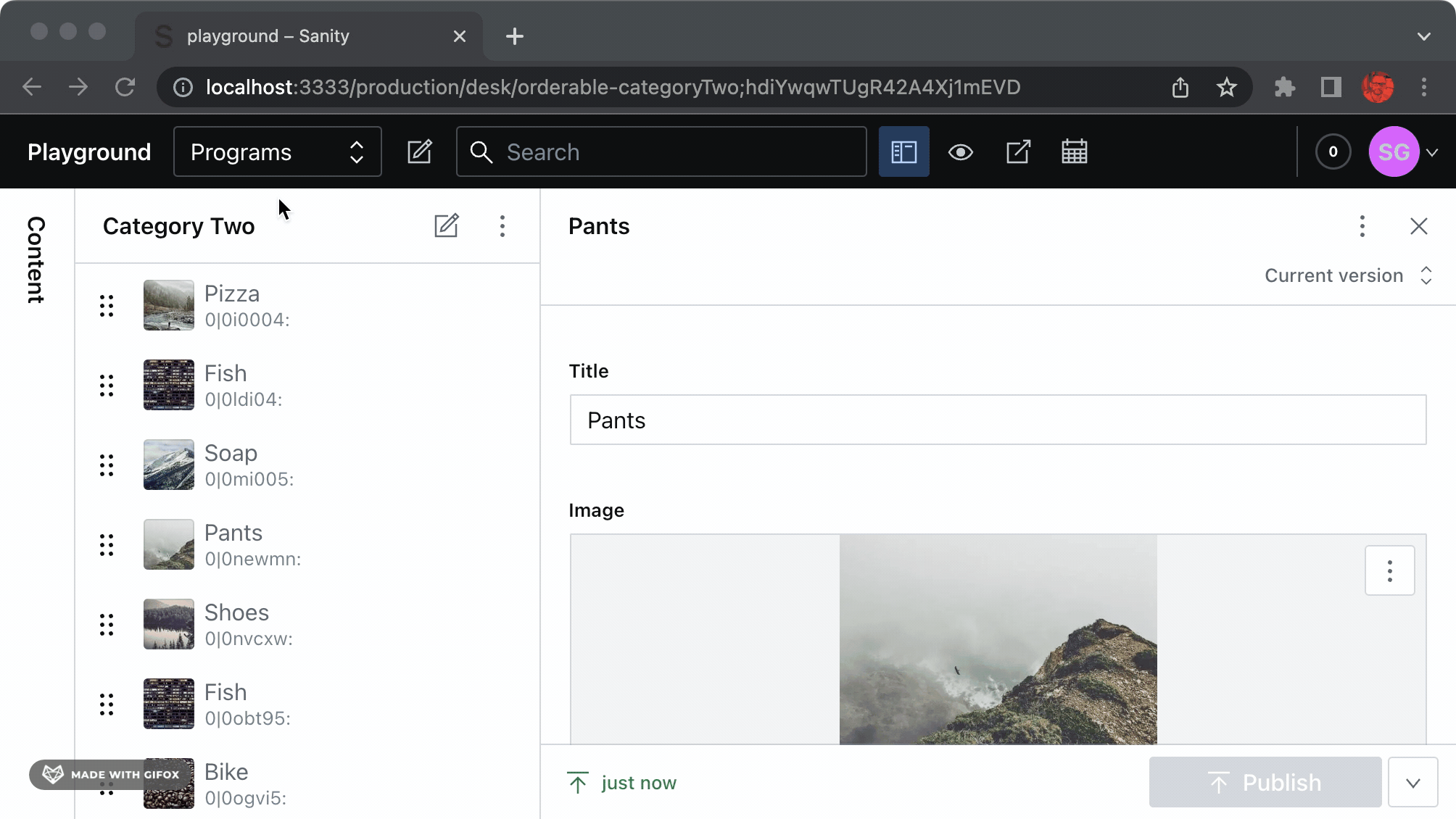Click the structured content list view icon
Image resolution: width=1456 pixels, height=819 pixels.
(x=903, y=152)
